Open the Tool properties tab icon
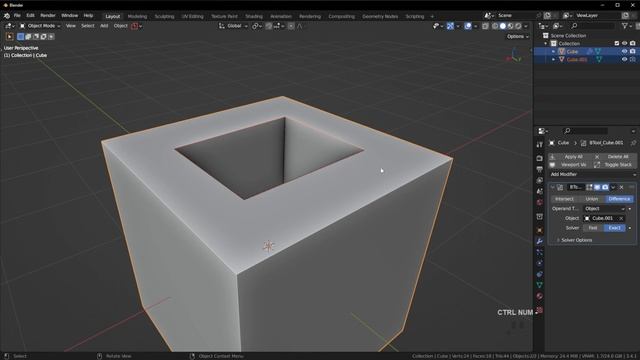The image size is (640, 360). tap(540, 144)
